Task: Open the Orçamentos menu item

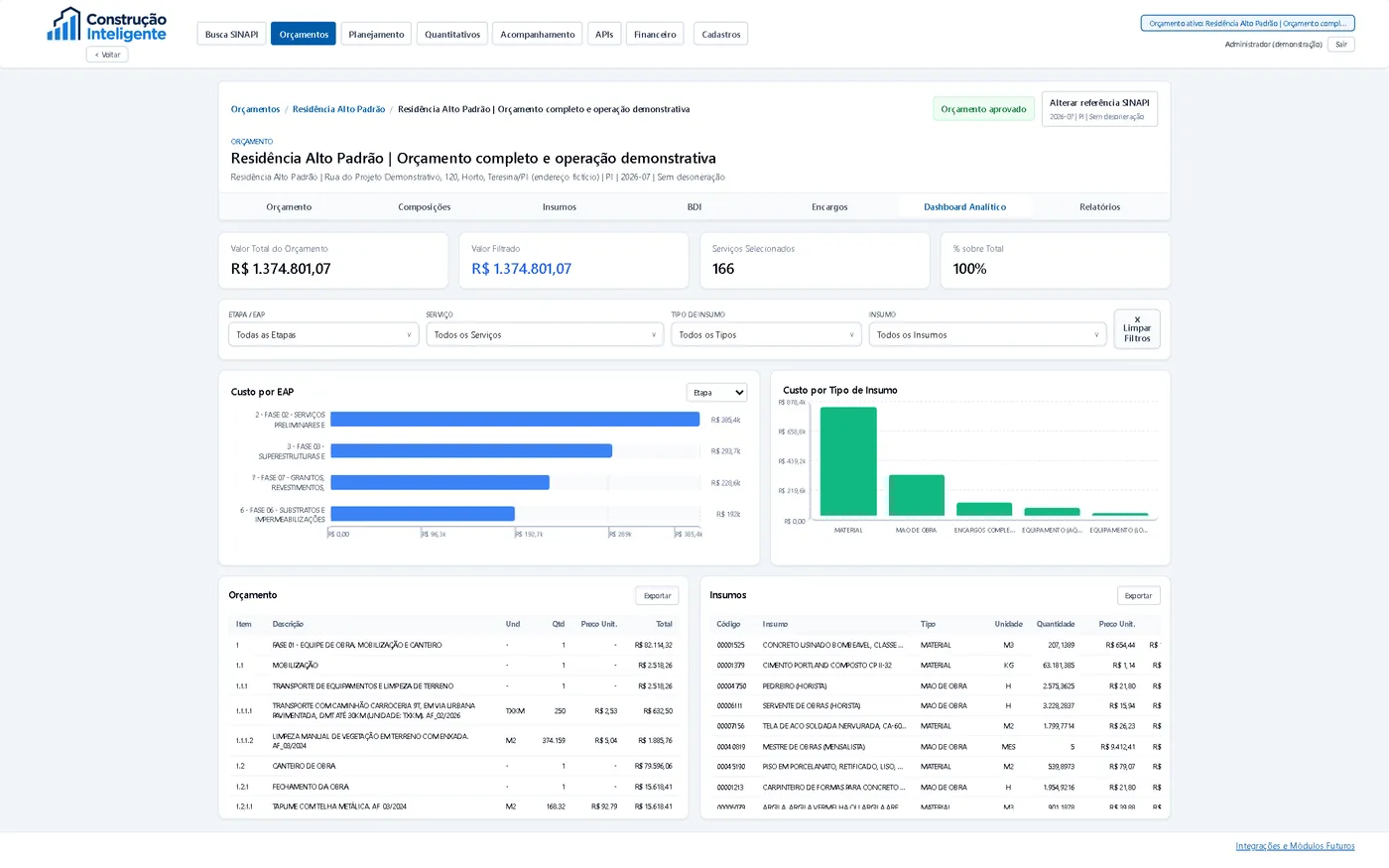Action: (x=304, y=34)
